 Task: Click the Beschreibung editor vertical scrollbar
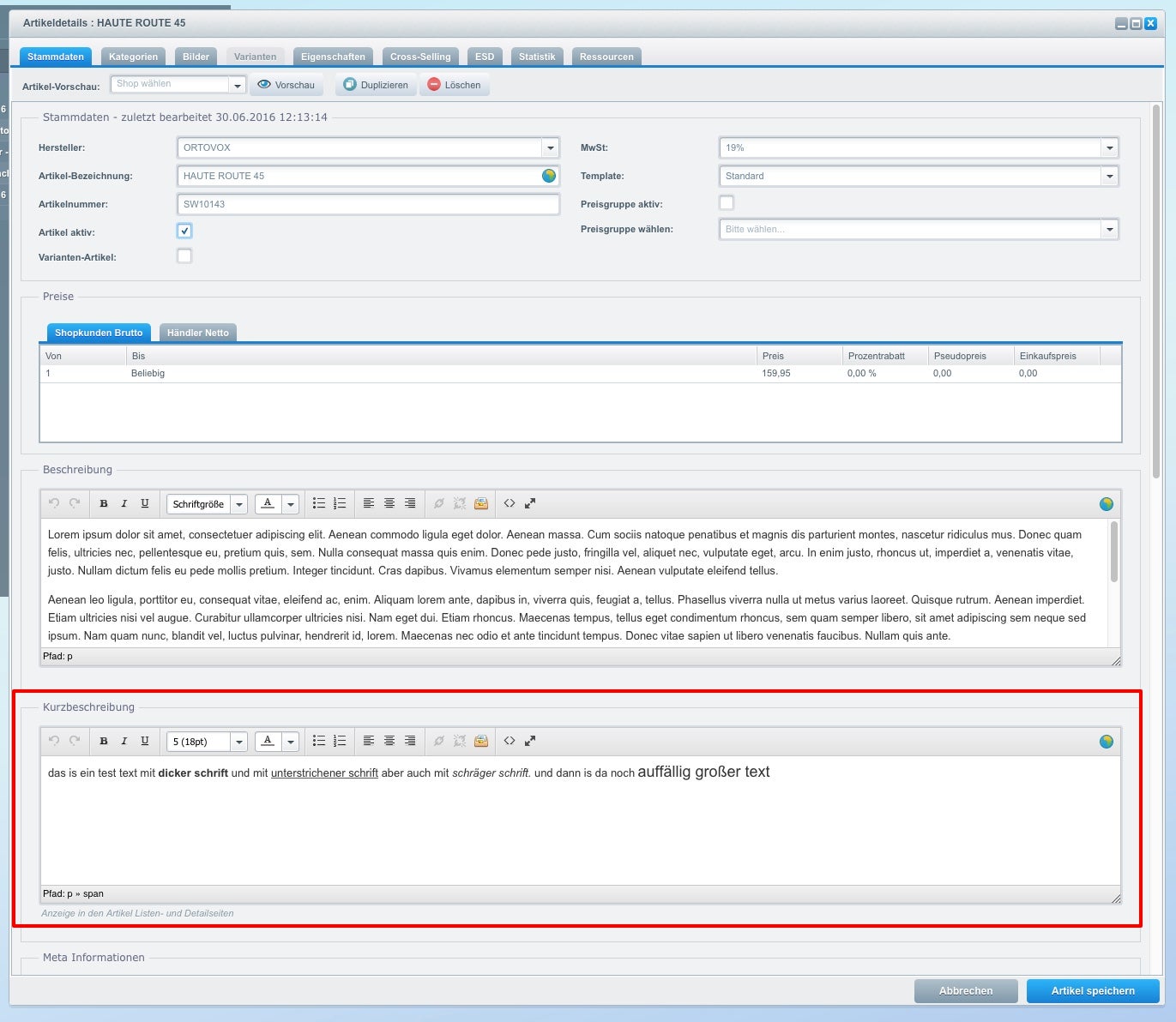1114,552
